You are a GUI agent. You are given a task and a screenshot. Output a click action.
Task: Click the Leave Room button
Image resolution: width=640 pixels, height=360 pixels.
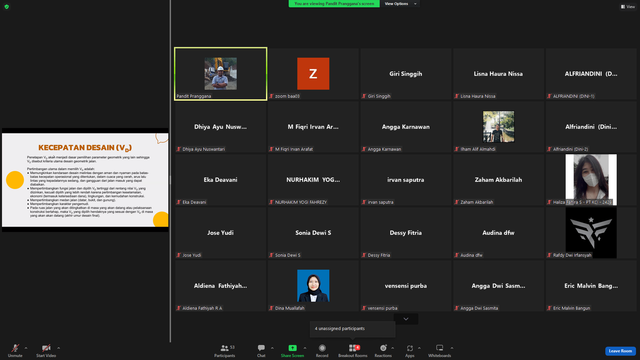click(x=620, y=351)
